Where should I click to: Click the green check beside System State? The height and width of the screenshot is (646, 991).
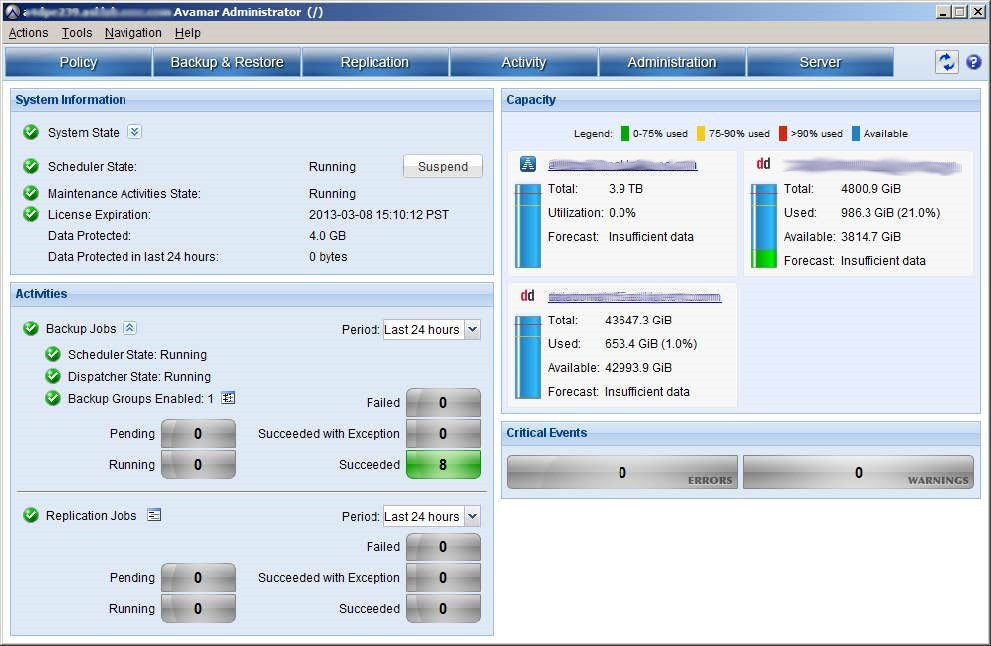30,132
